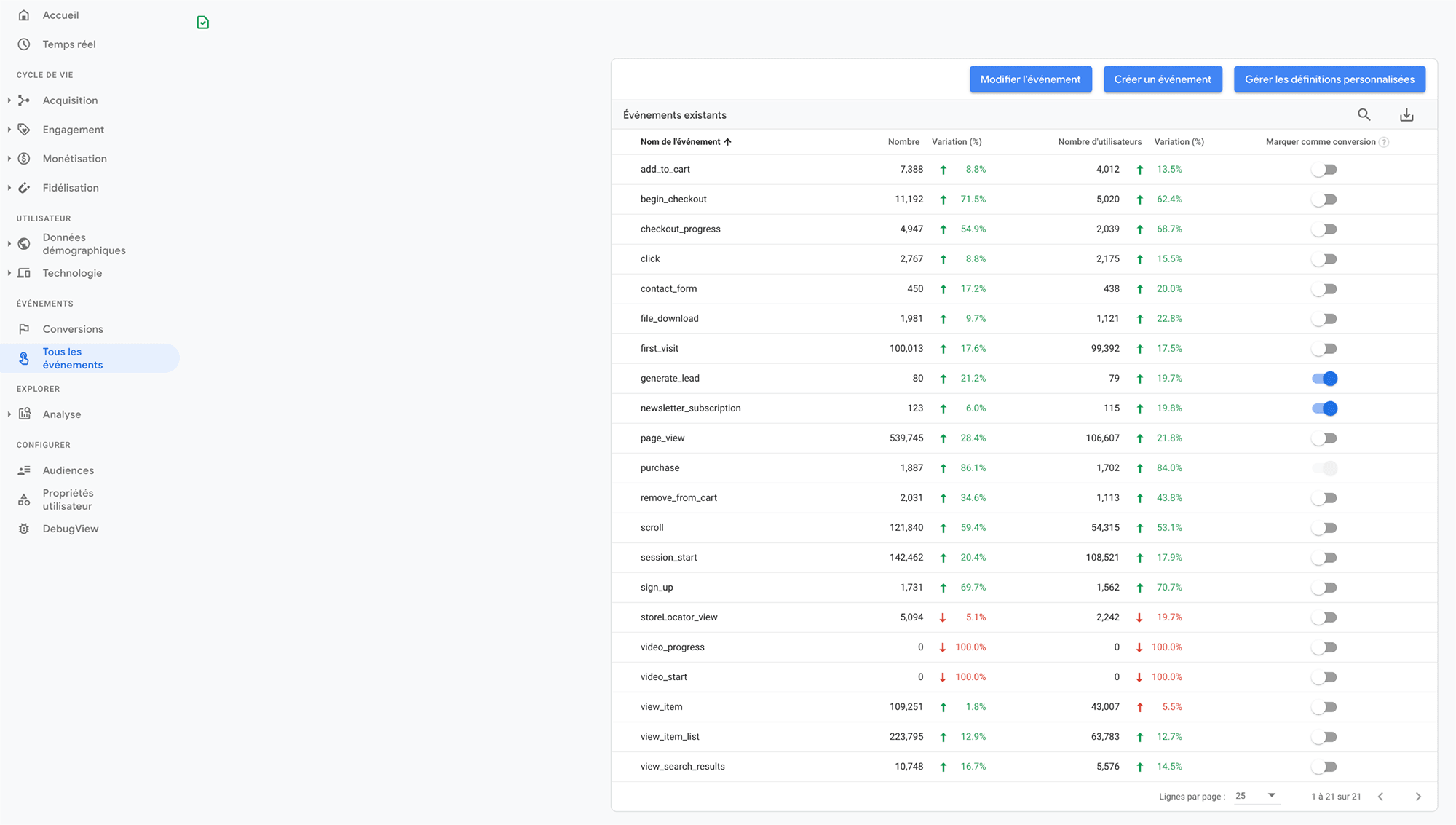Screen dimensions: 1456x825
Task: Mark begin_checkout as conversion
Action: pyautogui.click(x=1324, y=200)
